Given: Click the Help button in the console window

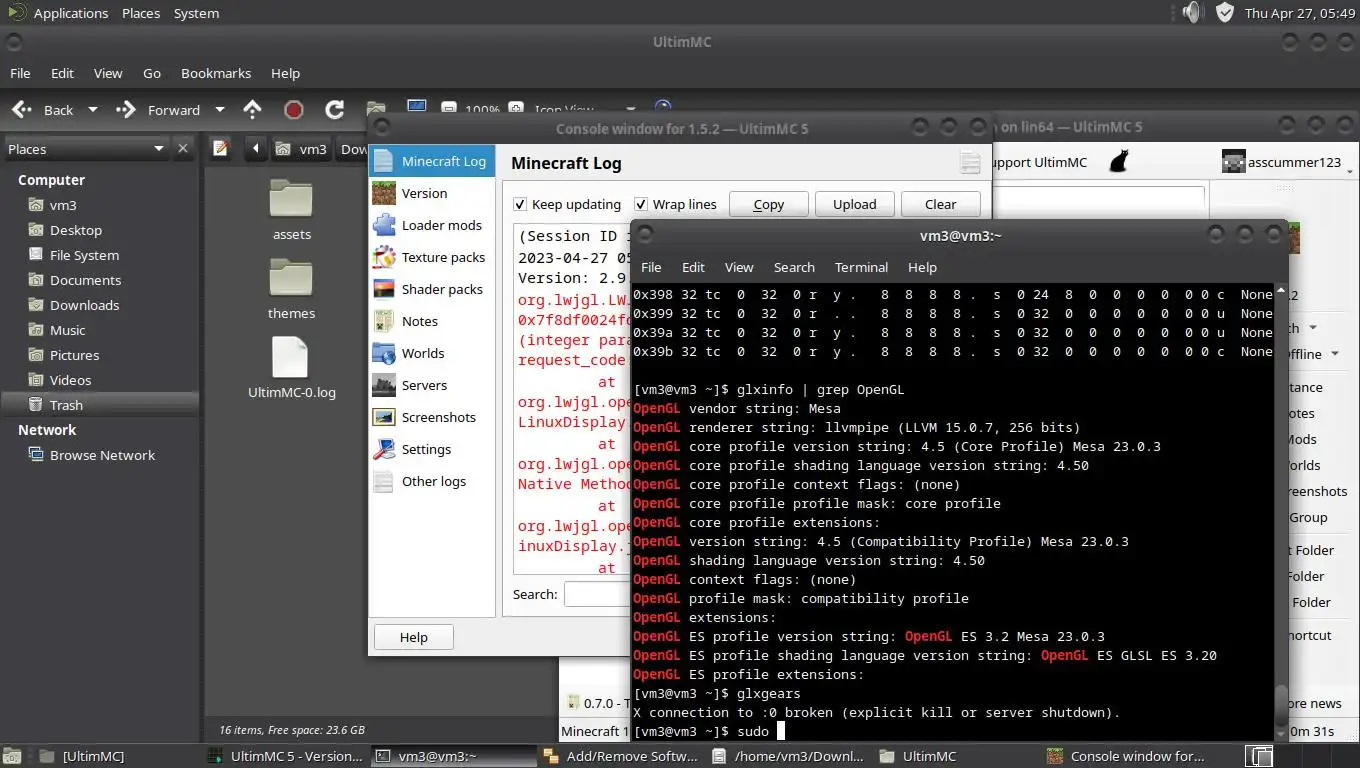Looking at the screenshot, I should point(413,637).
